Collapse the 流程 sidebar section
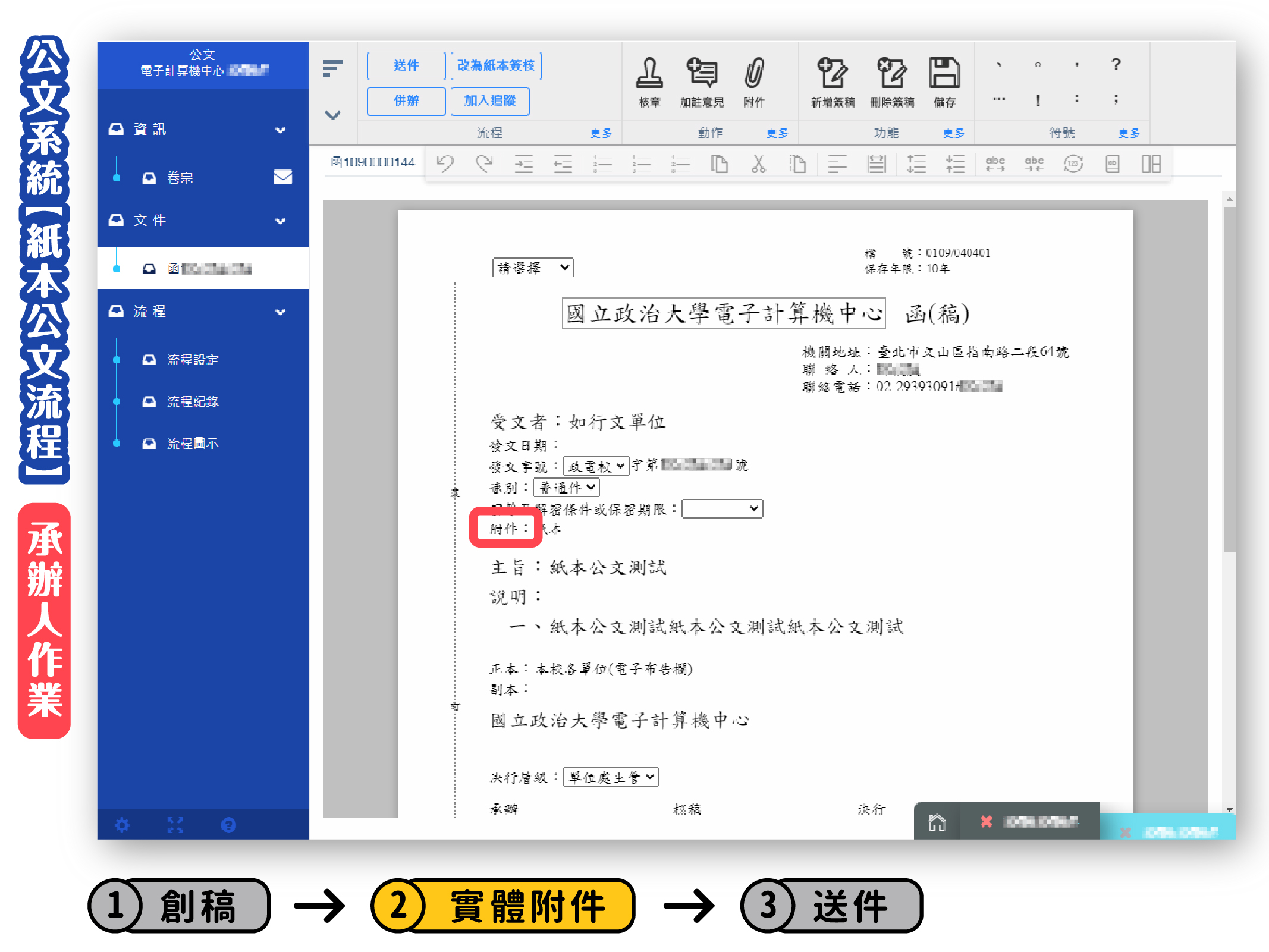1269x952 pixels. click(x=280, y=312)
